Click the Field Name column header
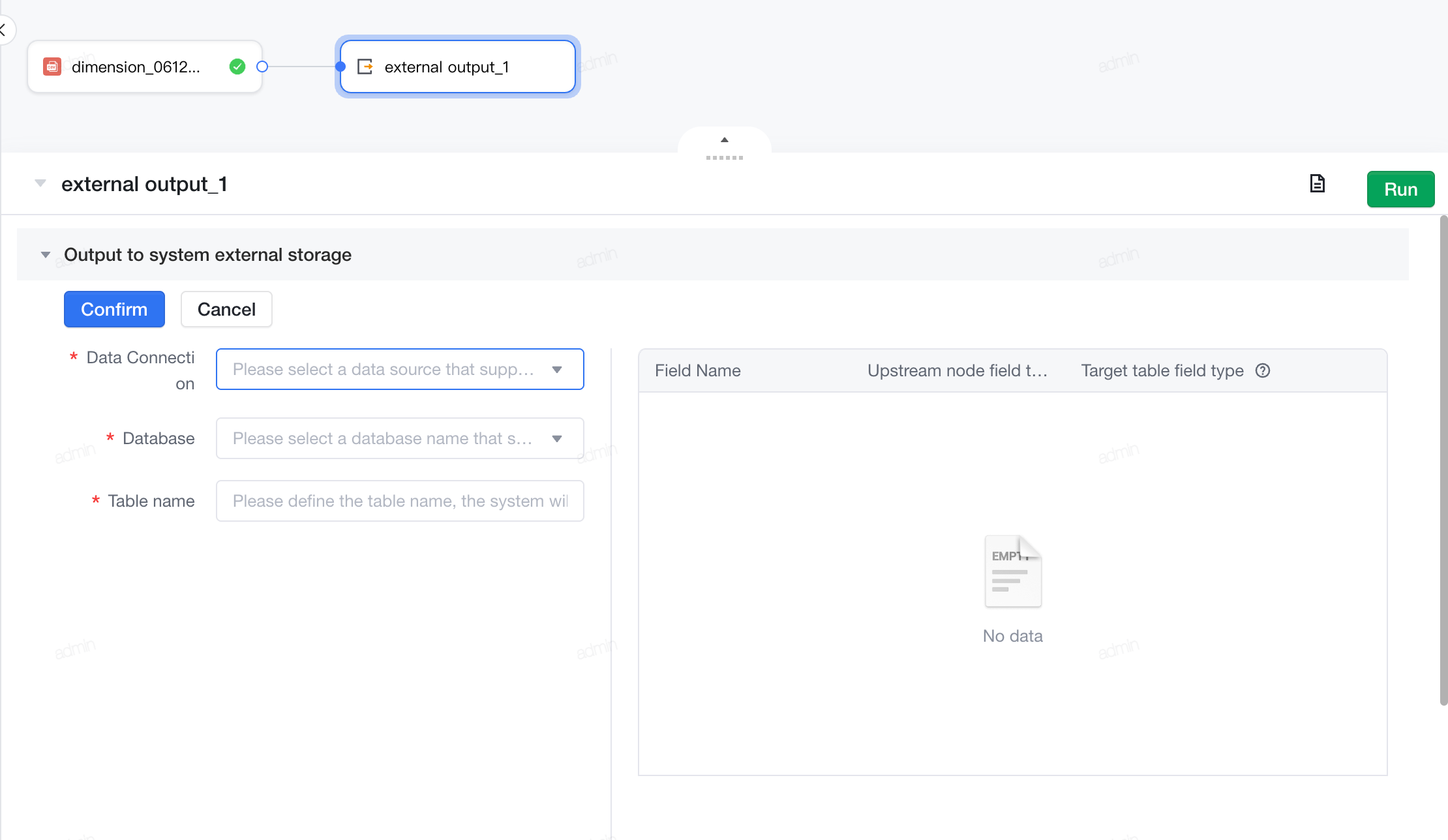This screenshot has height=840, width=1448. point(698,370)
